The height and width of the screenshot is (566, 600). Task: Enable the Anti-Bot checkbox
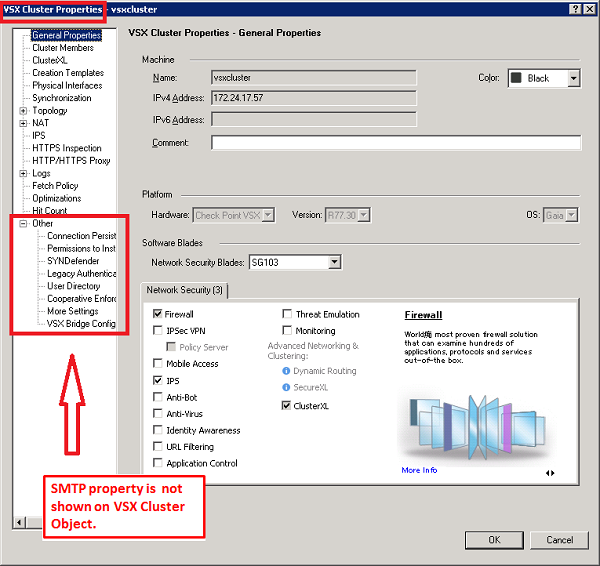(157, 397)
